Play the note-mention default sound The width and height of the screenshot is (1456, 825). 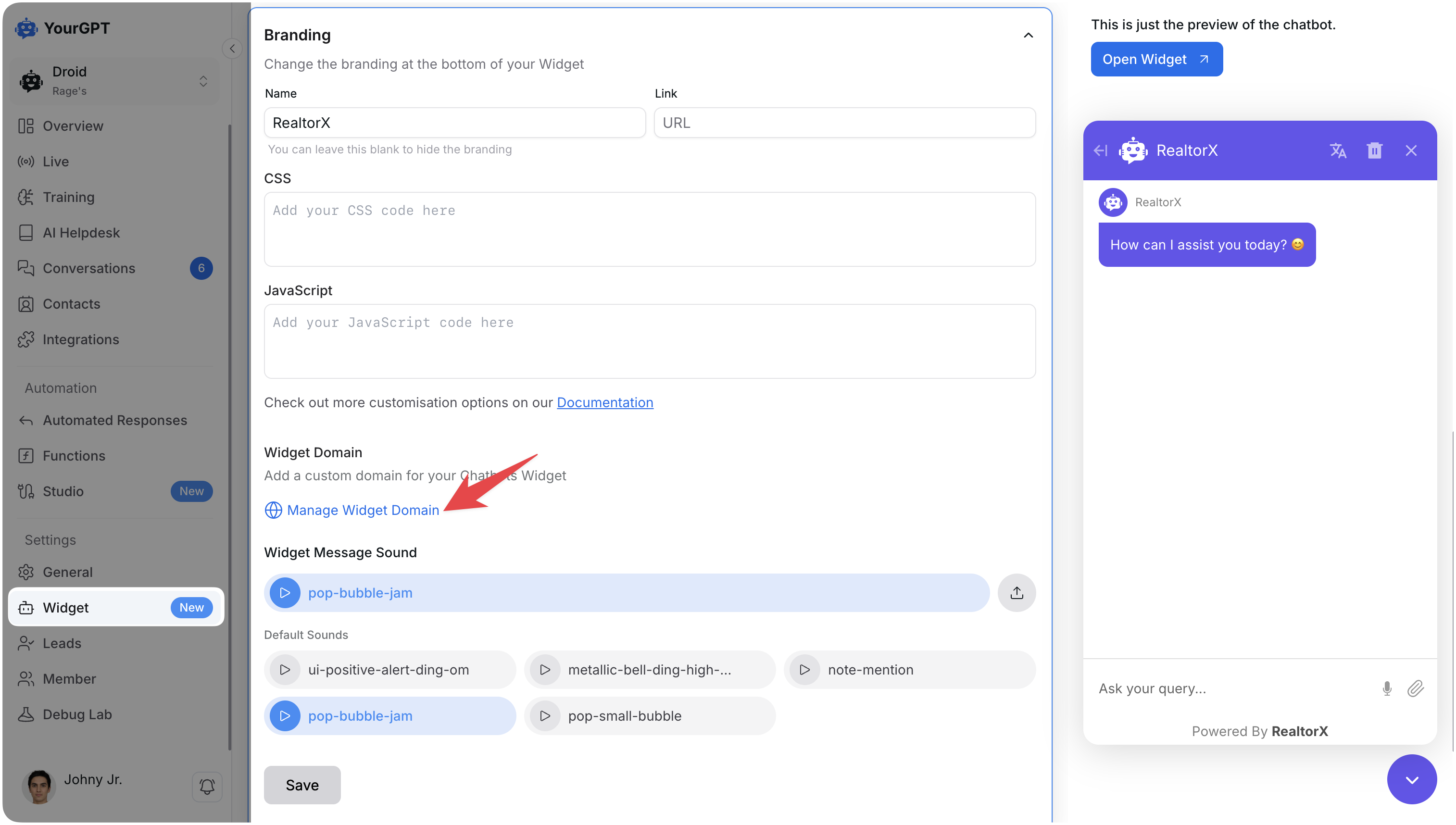[x=805, y=669]
